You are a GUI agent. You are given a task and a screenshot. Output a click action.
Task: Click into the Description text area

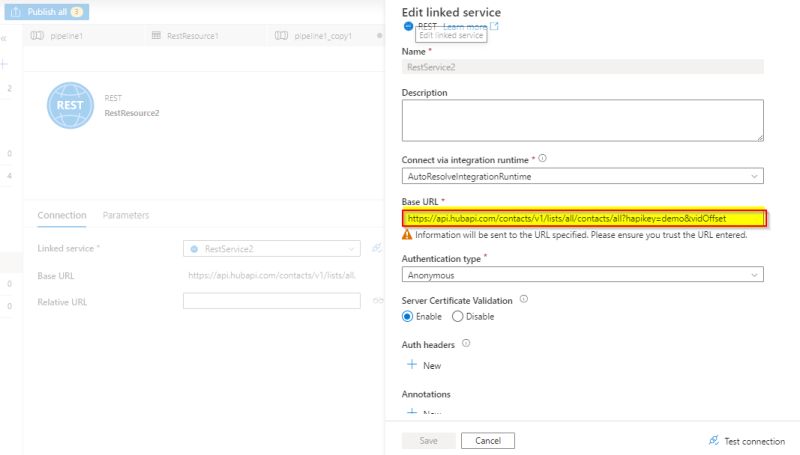pos(582,120)
